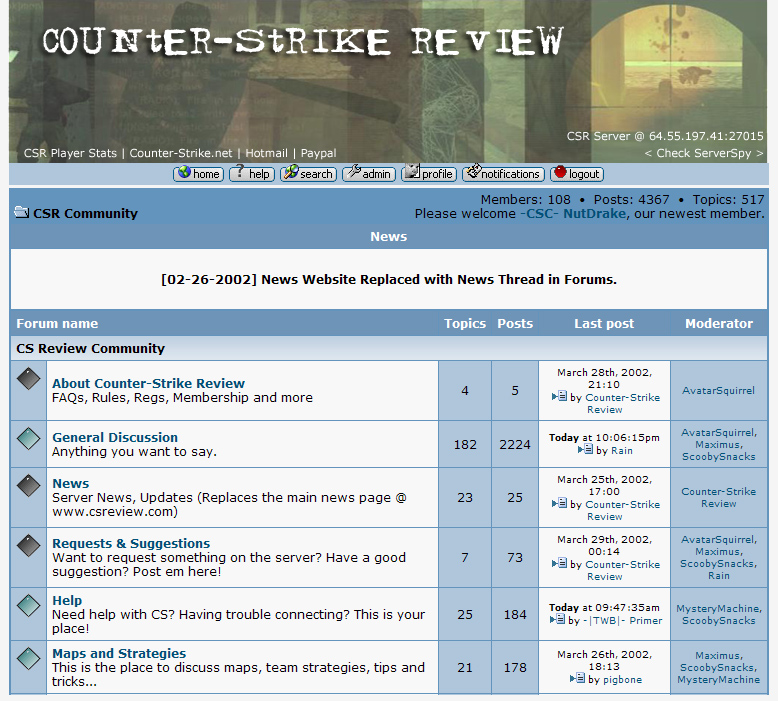
Task: Go to last post icon in Help row
Action: pyautogui.click(x=557, y=620)
